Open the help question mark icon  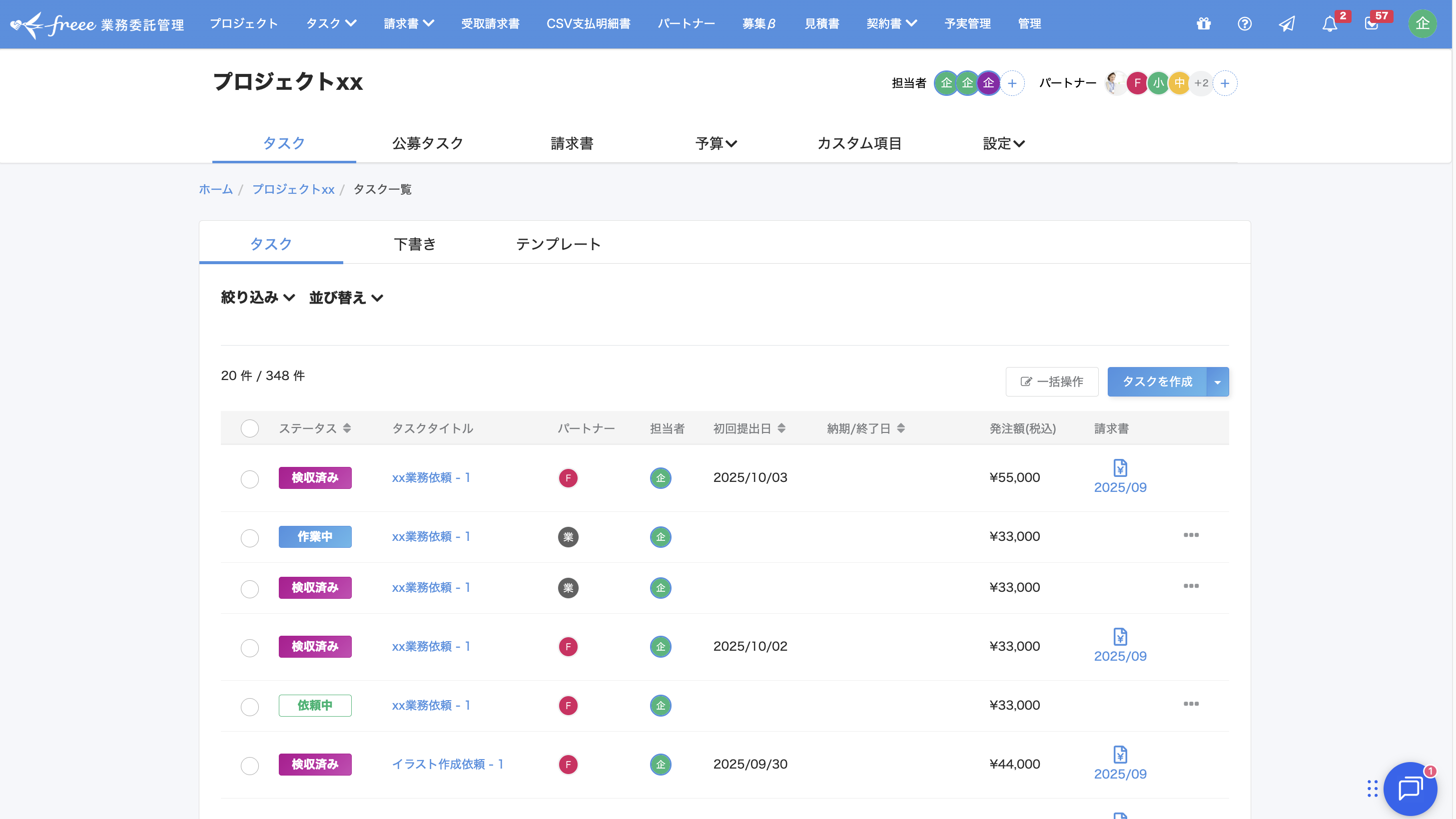pyautogui.click(x=1245, y=24)
